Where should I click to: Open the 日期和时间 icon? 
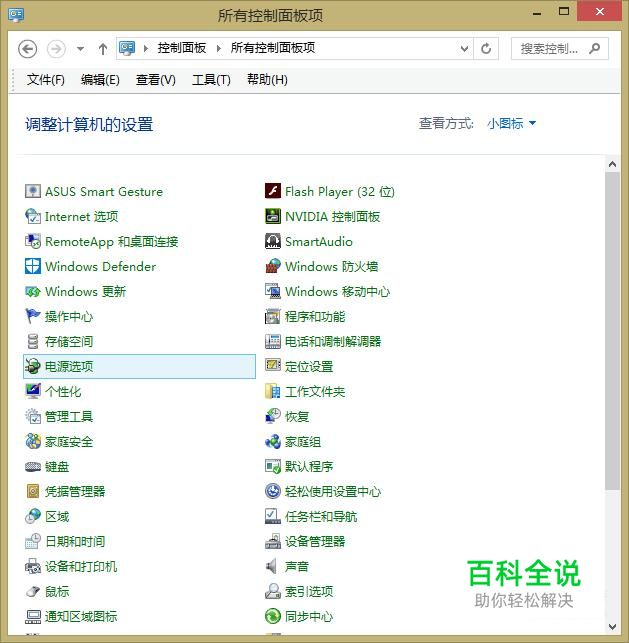(x=33, y=541)
